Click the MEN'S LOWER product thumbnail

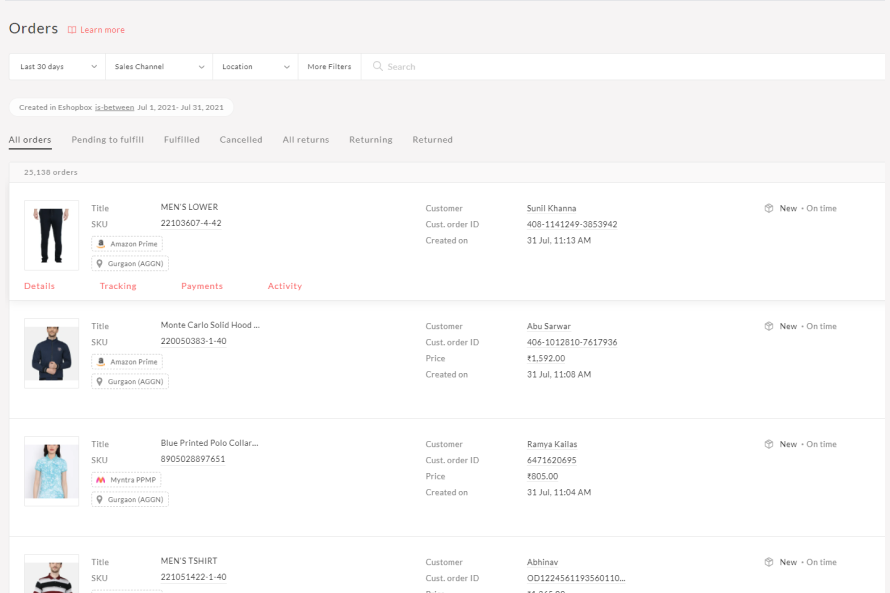coord(51,235)
